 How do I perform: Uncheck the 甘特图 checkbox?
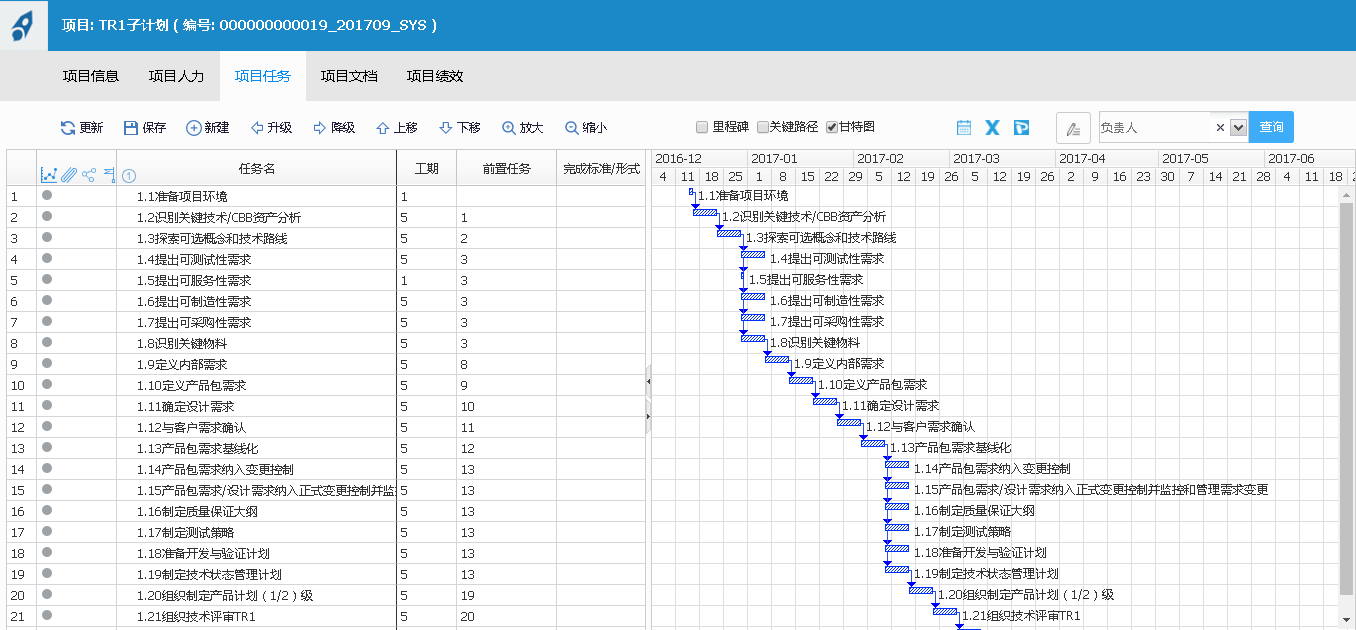click(832, 128)
